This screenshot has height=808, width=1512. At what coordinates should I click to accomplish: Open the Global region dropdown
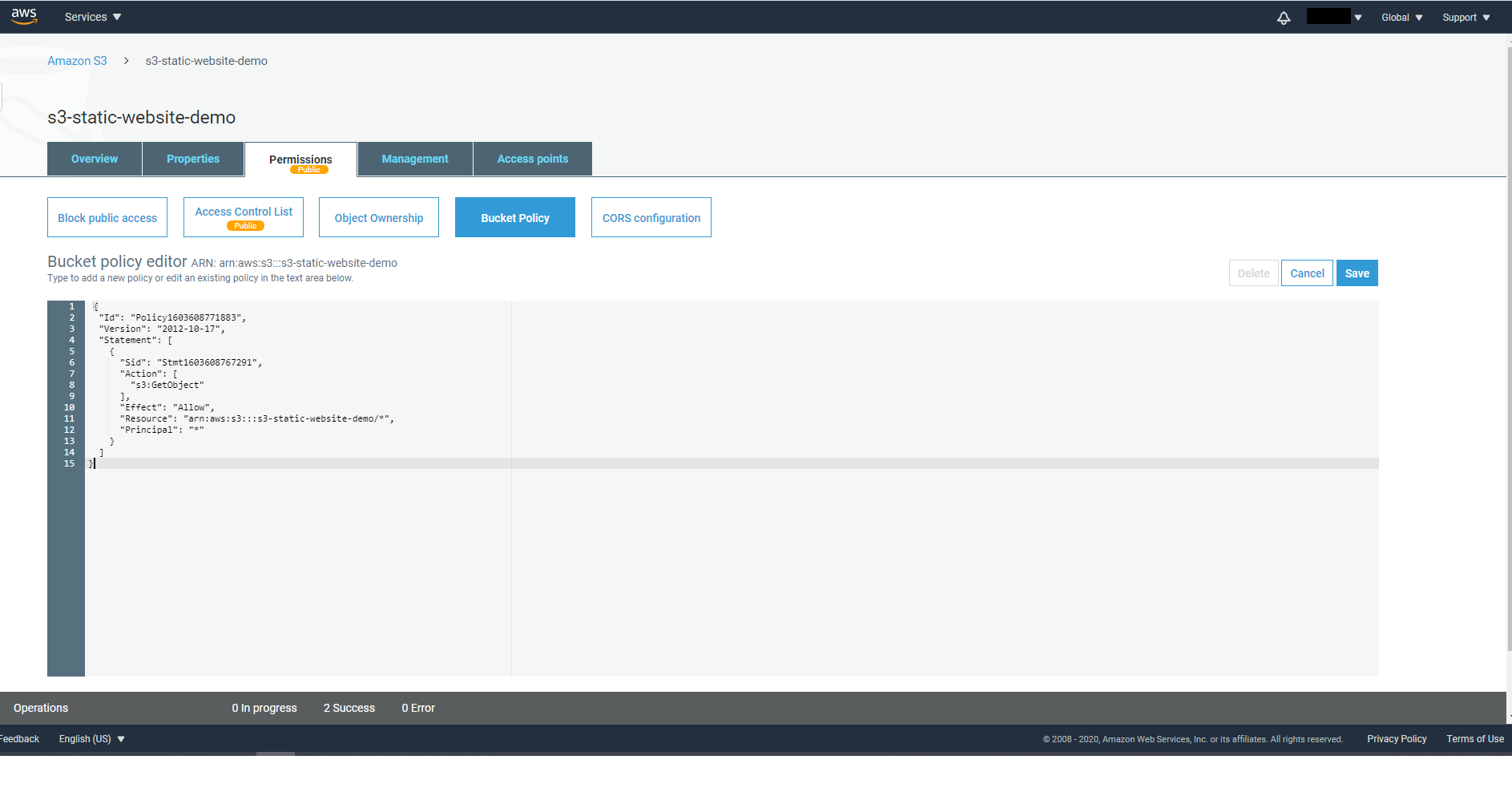click(x=1402, y=18)
